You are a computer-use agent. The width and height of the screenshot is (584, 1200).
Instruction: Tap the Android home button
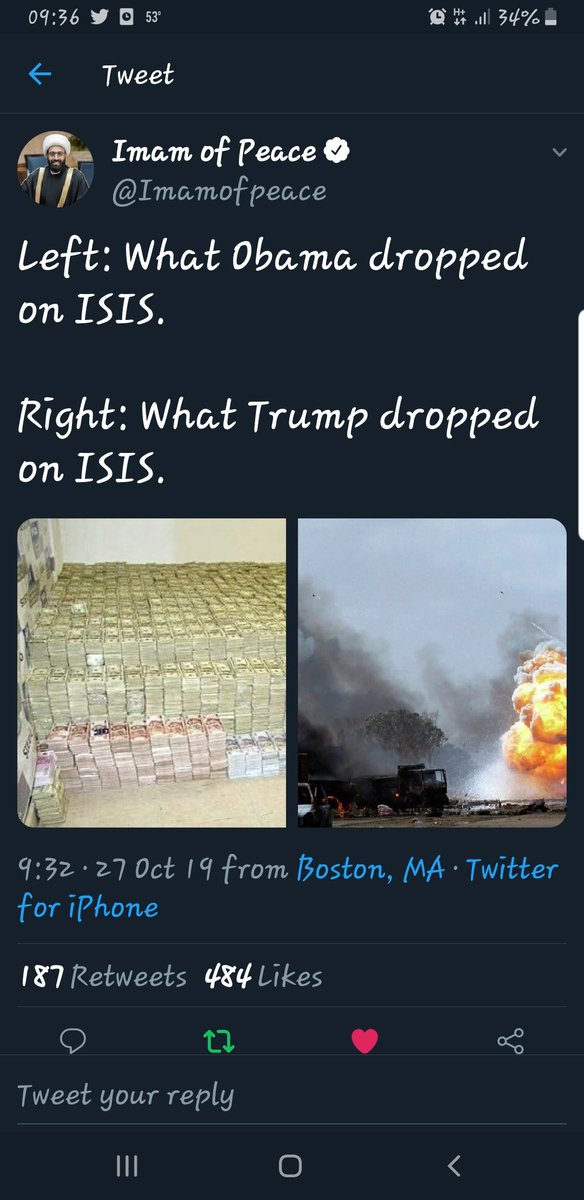pos(291,1165)
